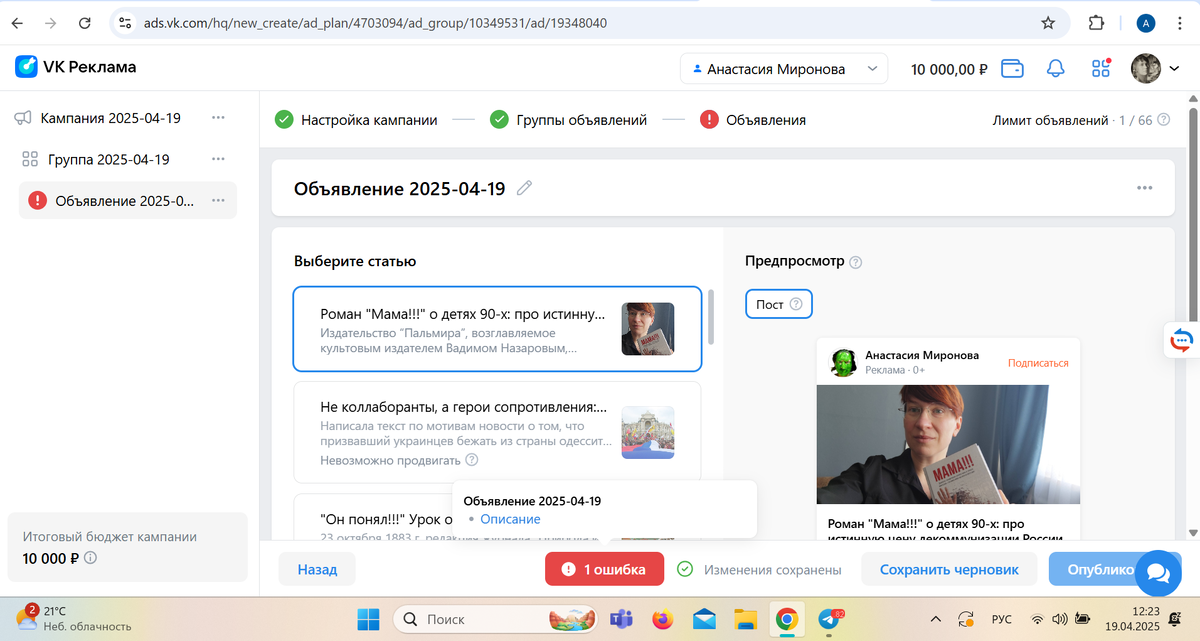Click the 1 ошибка error indicator
The image size is (1200, 641).
(604, 568)
